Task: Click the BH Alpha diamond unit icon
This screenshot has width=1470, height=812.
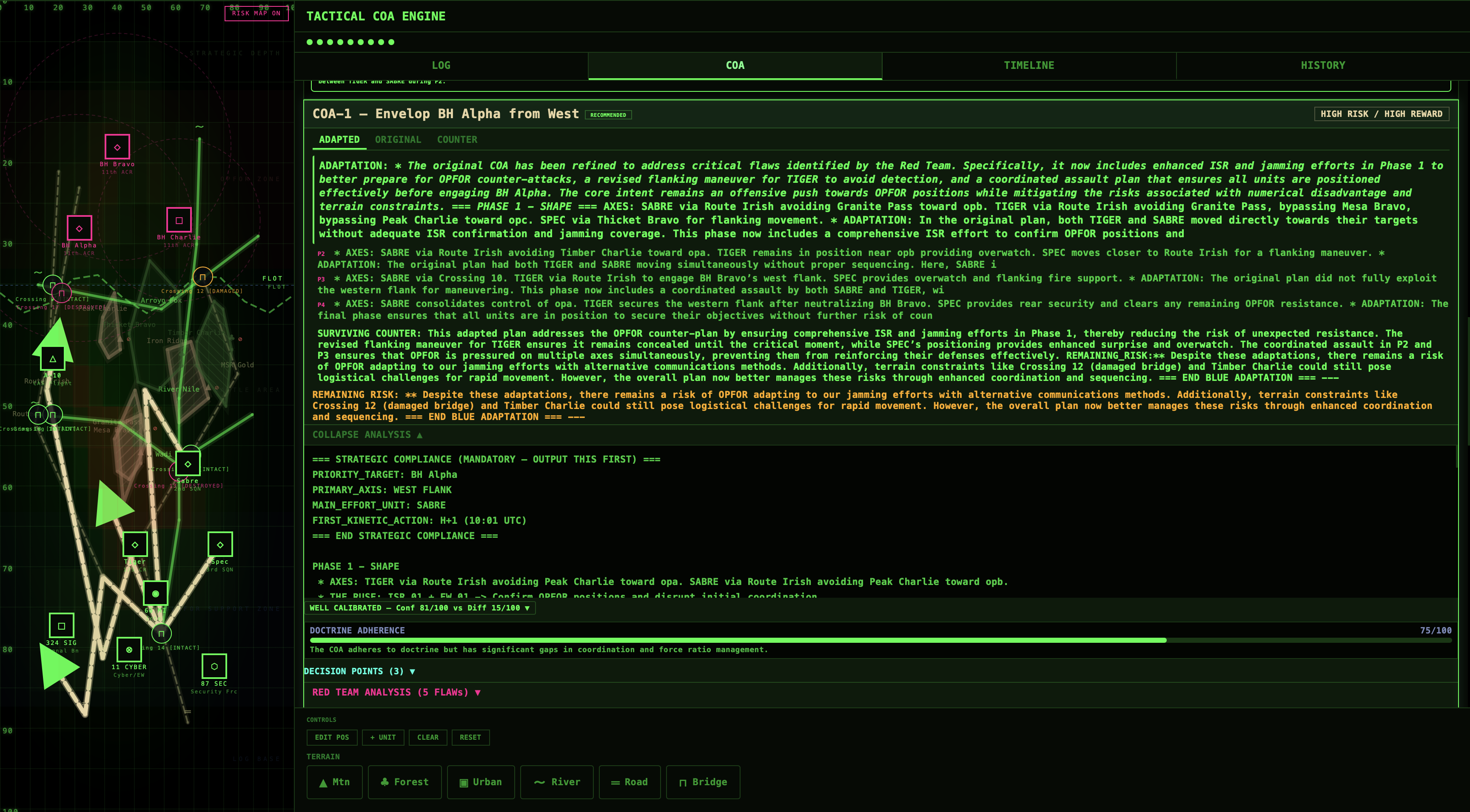Action: (79, 228)
